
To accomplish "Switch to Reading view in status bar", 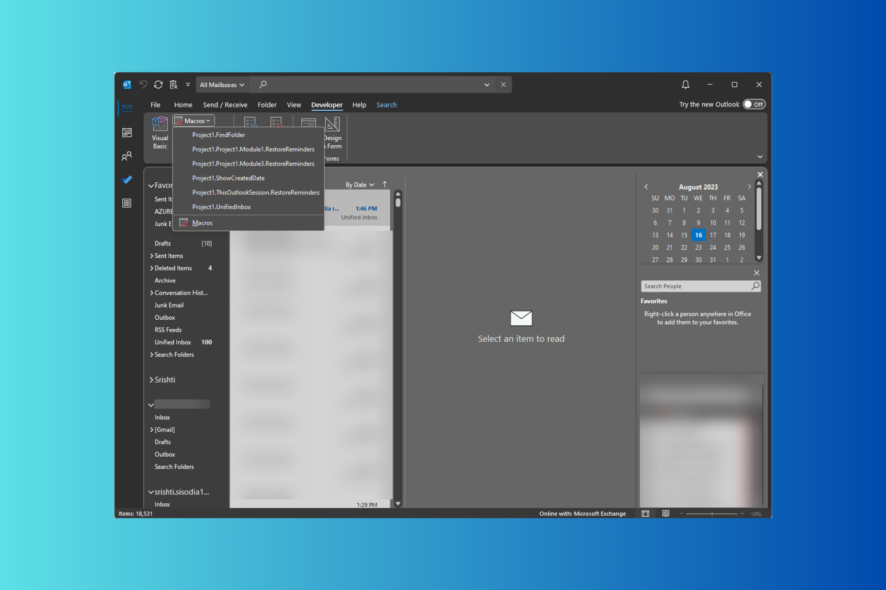I will (665, 512).
